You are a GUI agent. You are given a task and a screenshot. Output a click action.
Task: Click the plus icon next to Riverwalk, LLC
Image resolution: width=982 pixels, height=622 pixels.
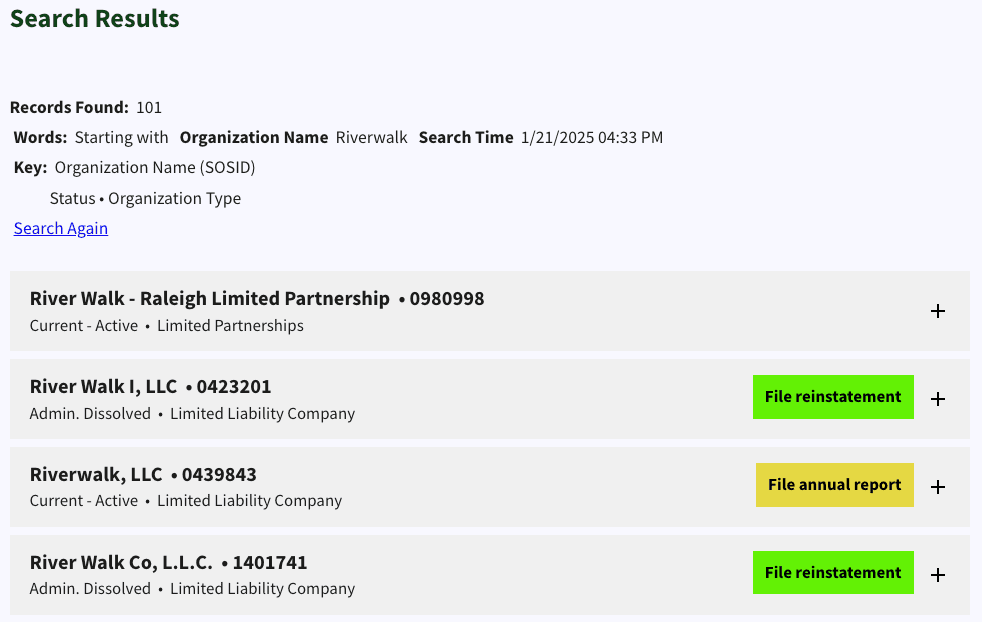938,486
